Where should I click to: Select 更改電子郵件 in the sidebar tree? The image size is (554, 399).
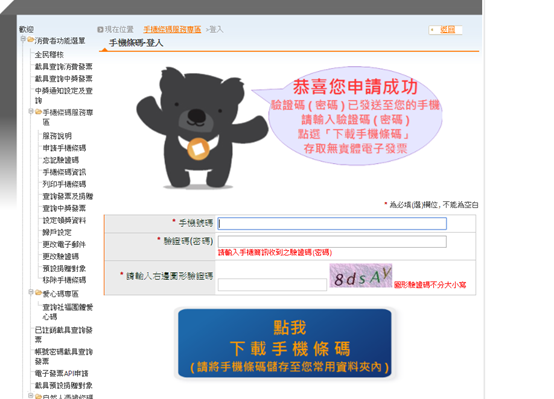pyautogui.click(x=64, y=245)
